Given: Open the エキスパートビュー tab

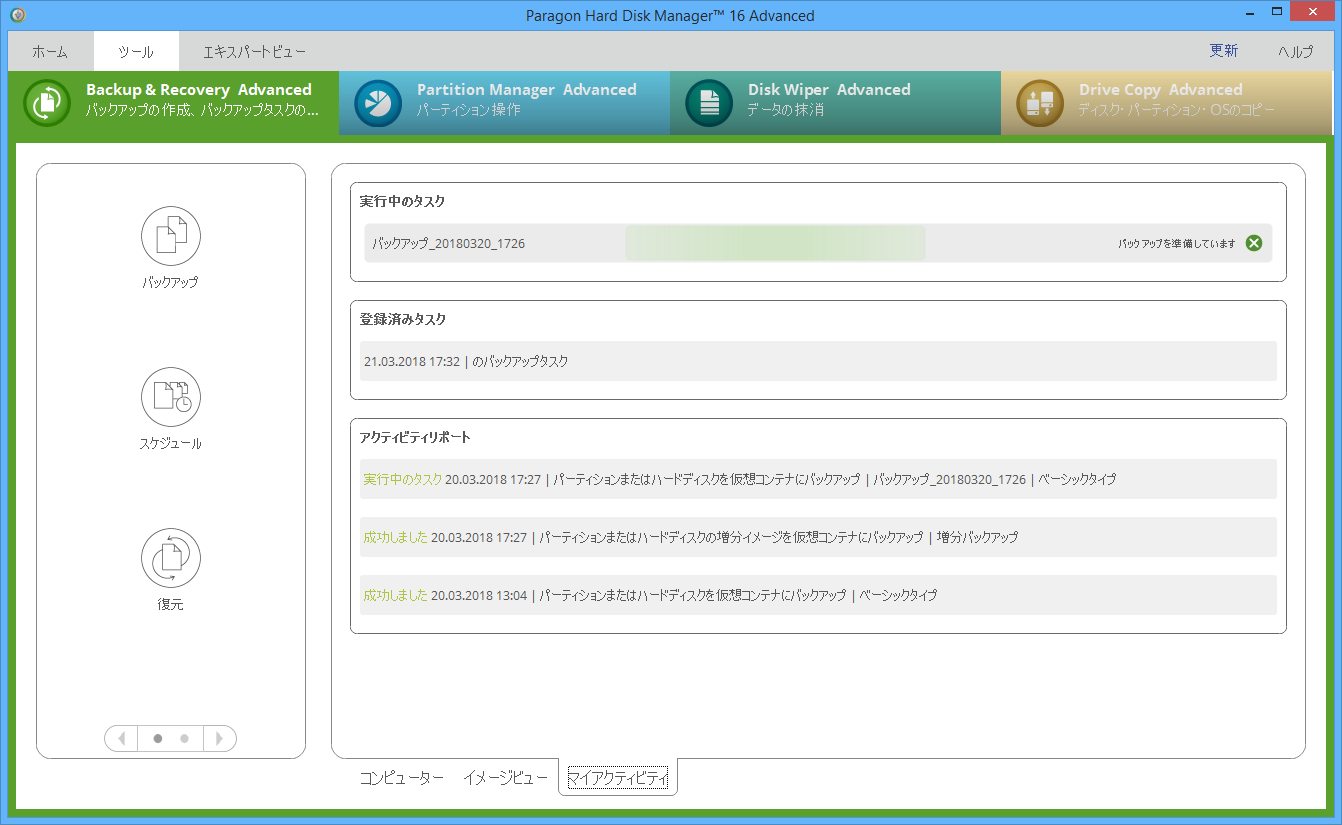Looking at the screenshot, I should (254, 51).
